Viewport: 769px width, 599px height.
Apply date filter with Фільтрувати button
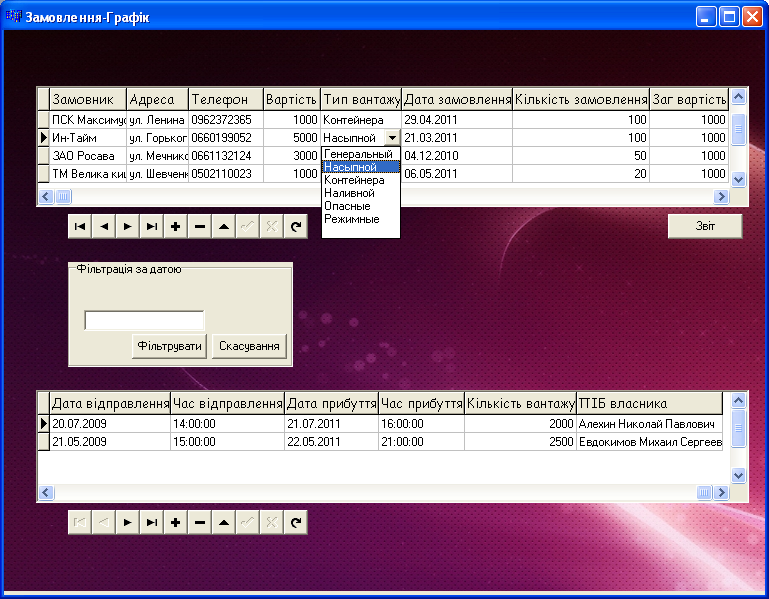pos(169,346)
